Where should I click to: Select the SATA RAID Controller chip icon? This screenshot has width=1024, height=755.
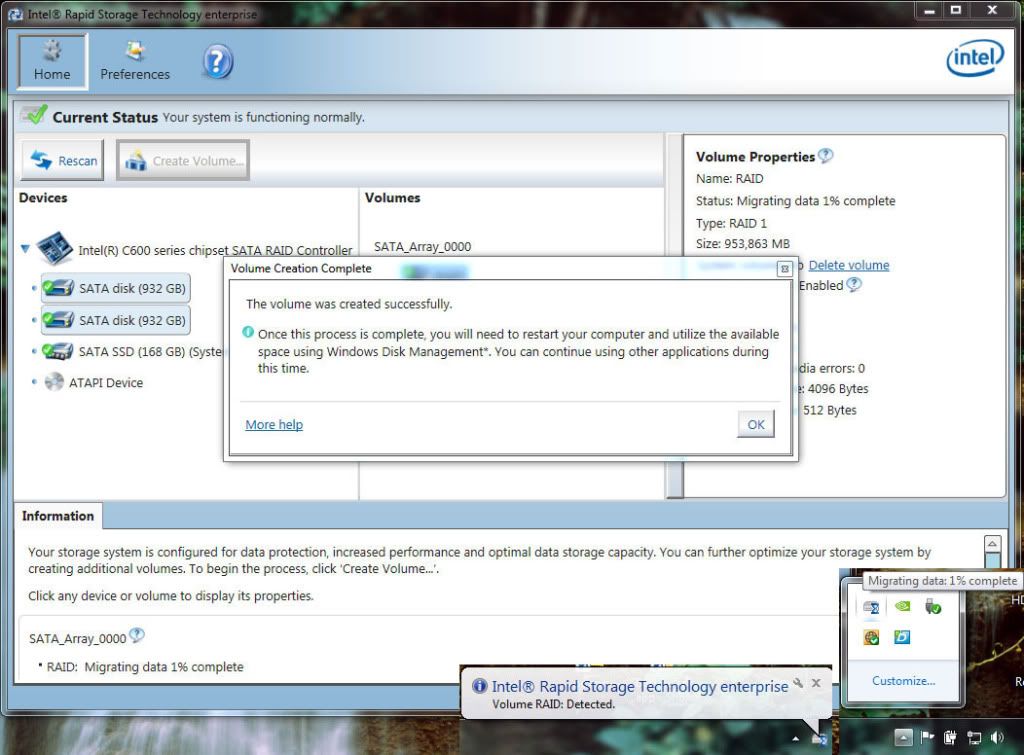(x=54, y=248)
